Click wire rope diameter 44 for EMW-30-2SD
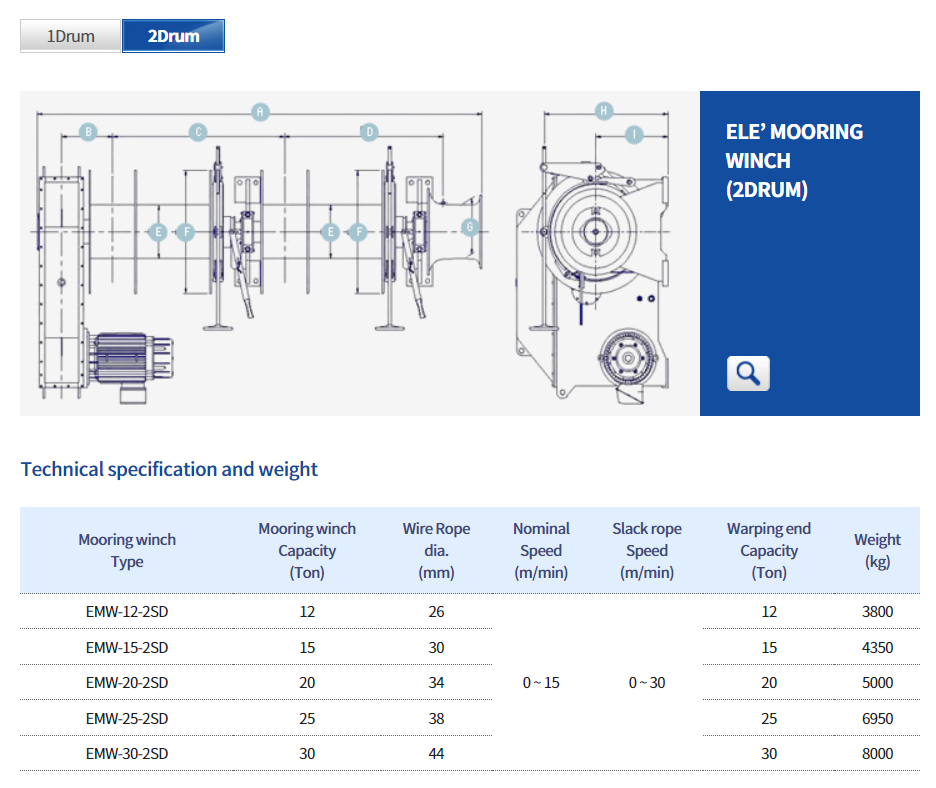 tap(436, 754)
